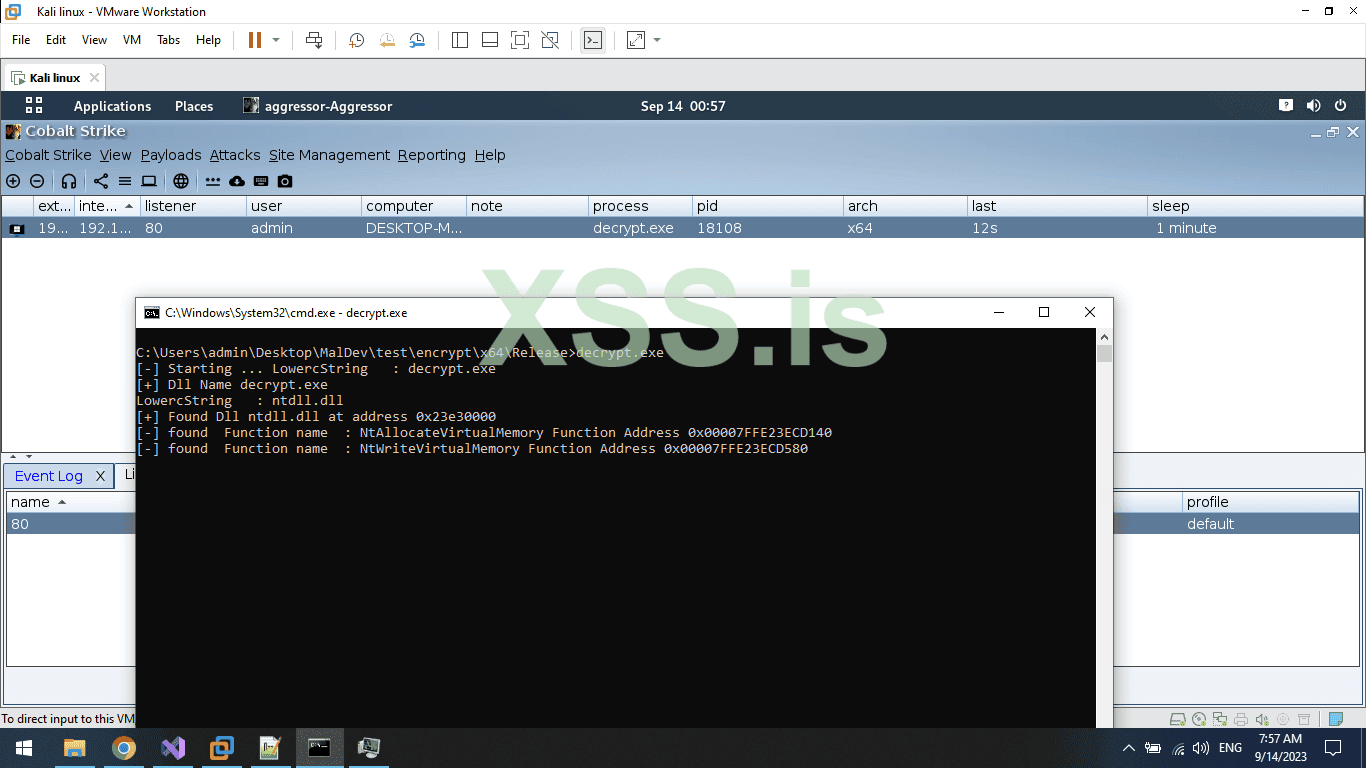Toggle VMware thumbnail bar view

490,40
